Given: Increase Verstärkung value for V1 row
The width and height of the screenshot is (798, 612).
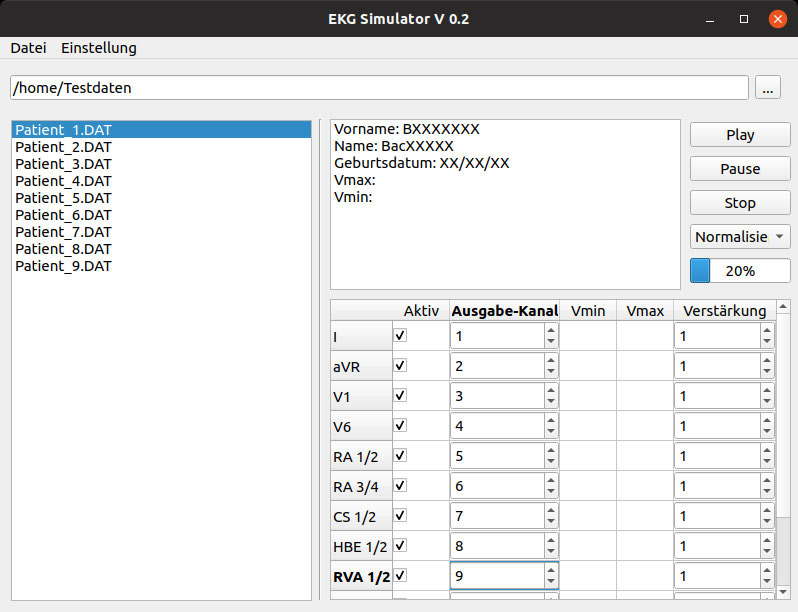Looking at the screenshot, I should pos(767,390).
